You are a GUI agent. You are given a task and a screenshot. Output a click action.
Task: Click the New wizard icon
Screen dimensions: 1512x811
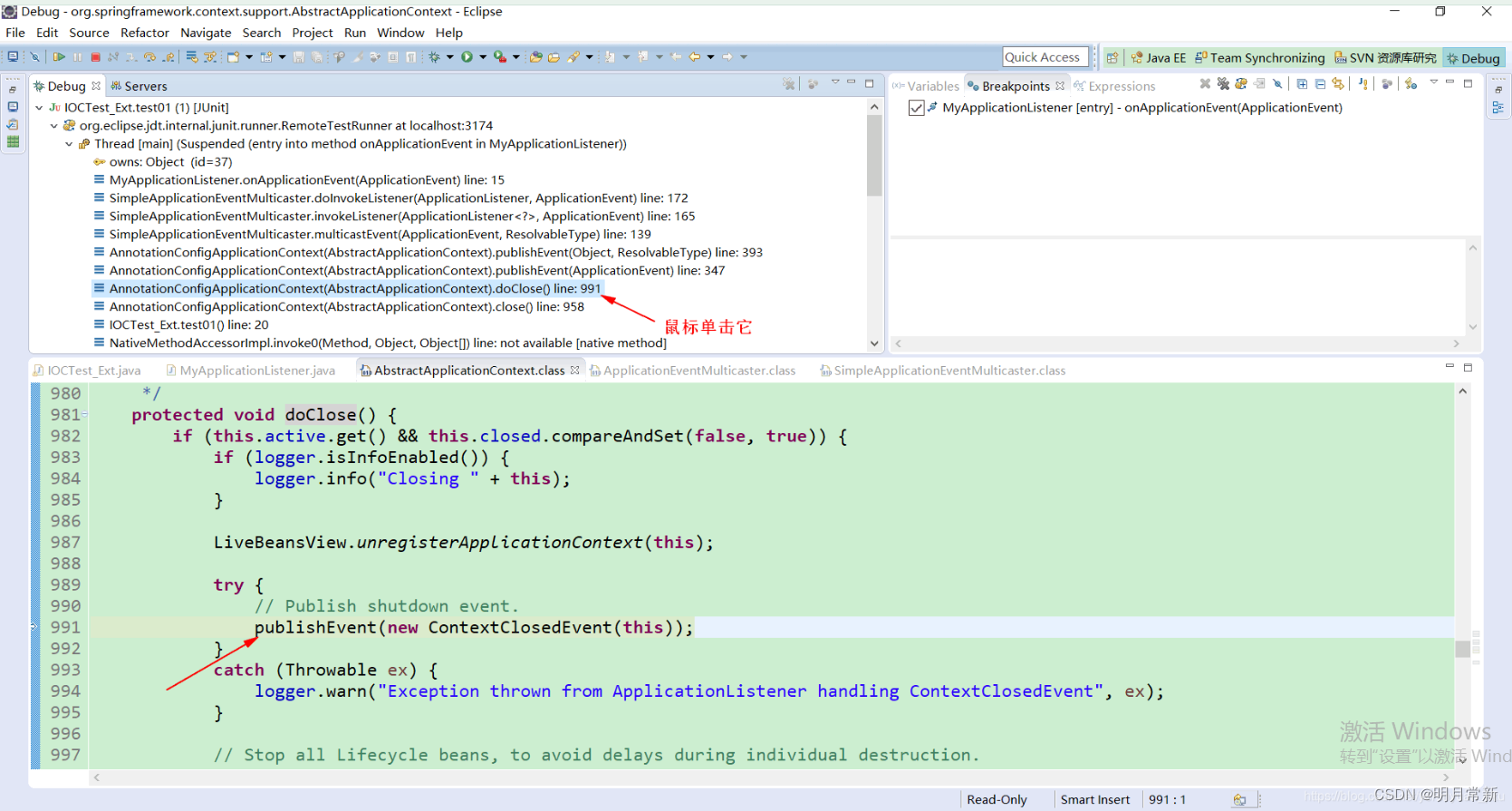pyautogui.click(x=234, y=57)
